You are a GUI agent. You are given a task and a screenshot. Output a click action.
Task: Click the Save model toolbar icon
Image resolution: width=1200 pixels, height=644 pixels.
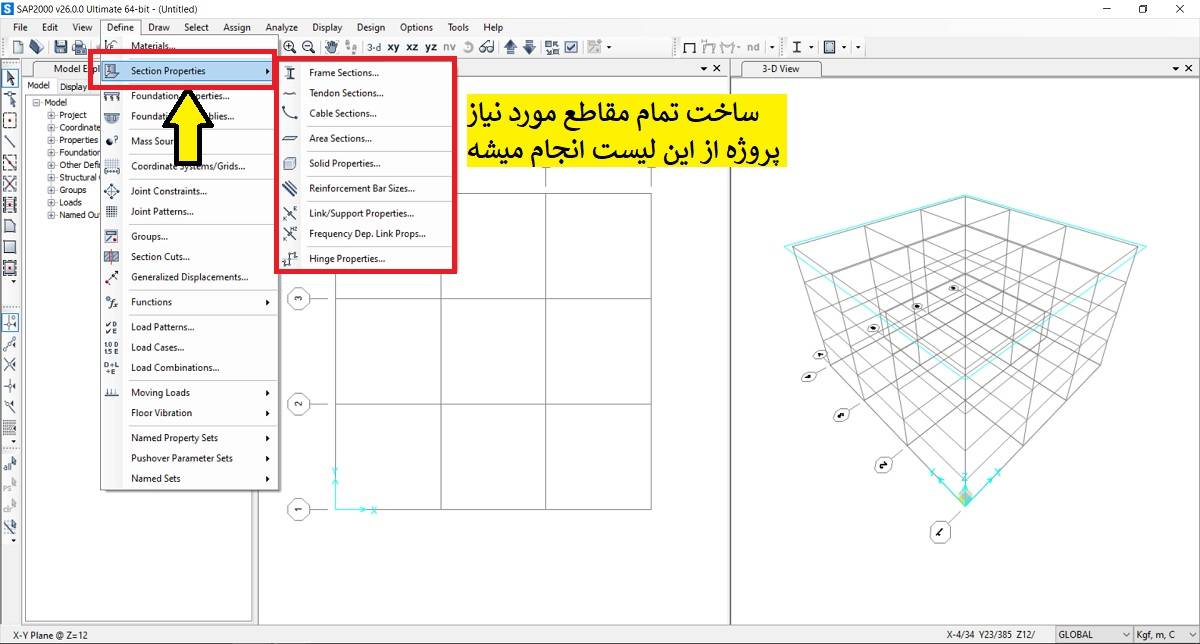click(x=61, y=47)
